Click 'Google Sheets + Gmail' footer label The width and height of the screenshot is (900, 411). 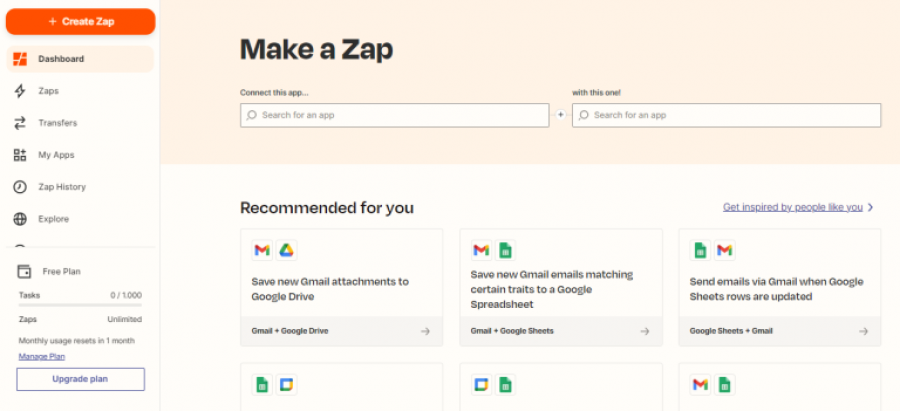pyautogui.click(x=731, y=331)
